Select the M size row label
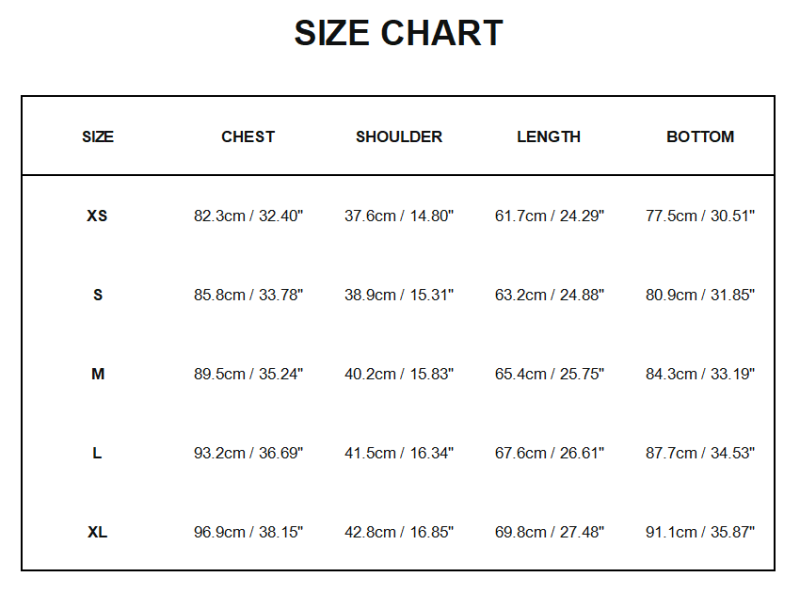 click(97, 374)
